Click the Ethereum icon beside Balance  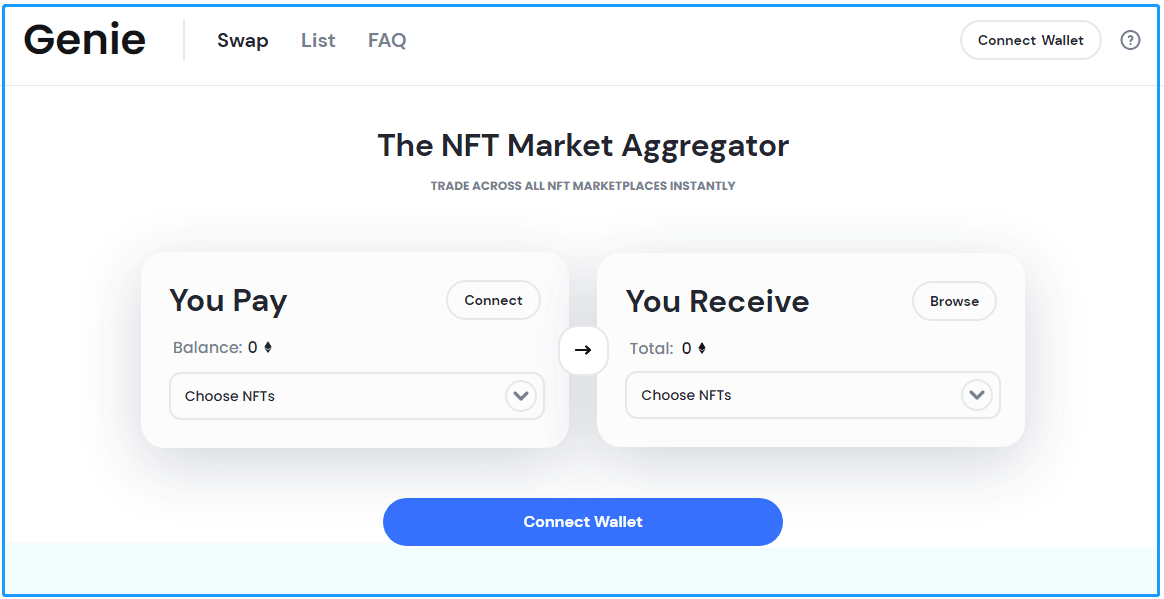coord(268,347)
